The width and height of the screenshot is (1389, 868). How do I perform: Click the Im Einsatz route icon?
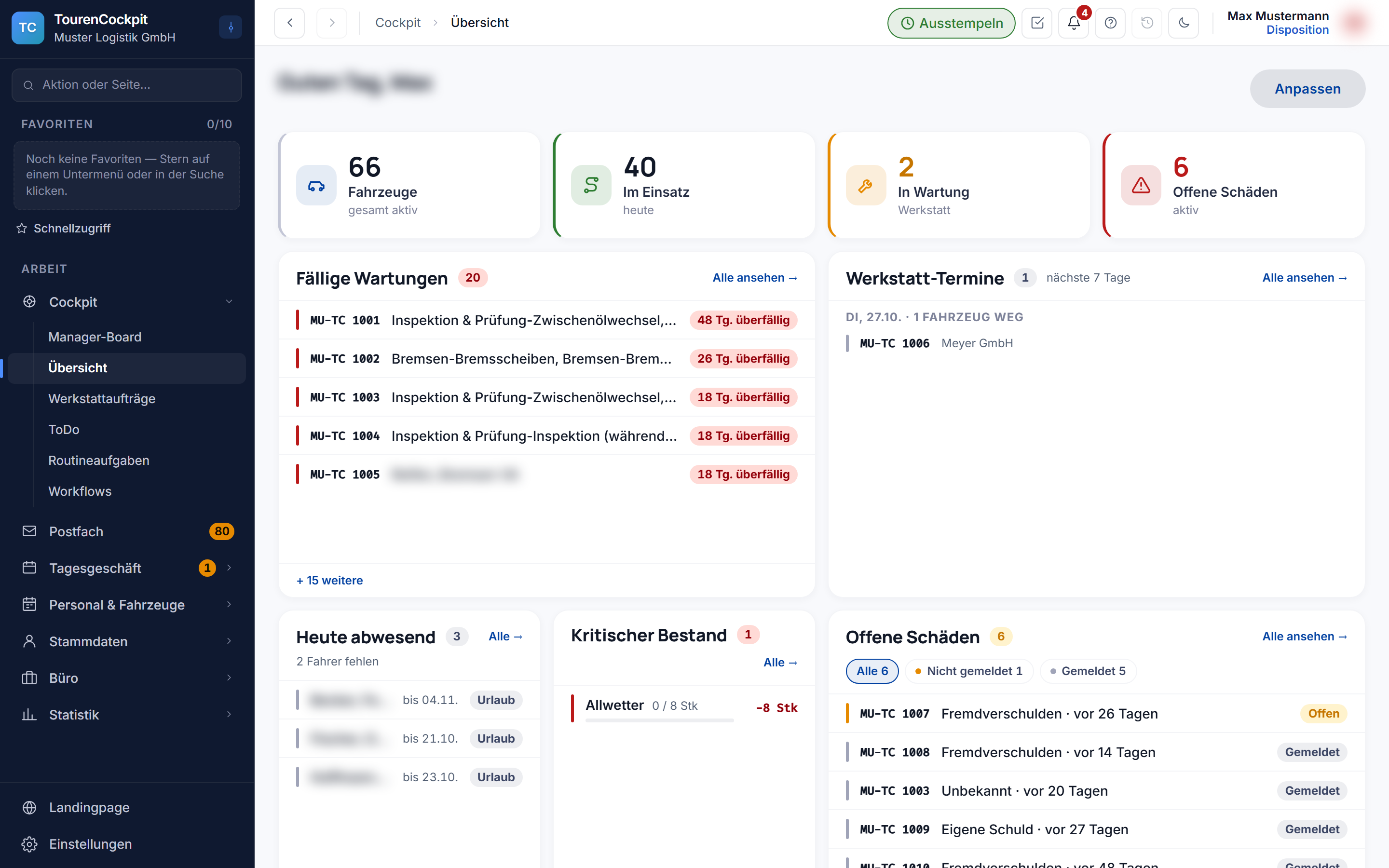591,186
